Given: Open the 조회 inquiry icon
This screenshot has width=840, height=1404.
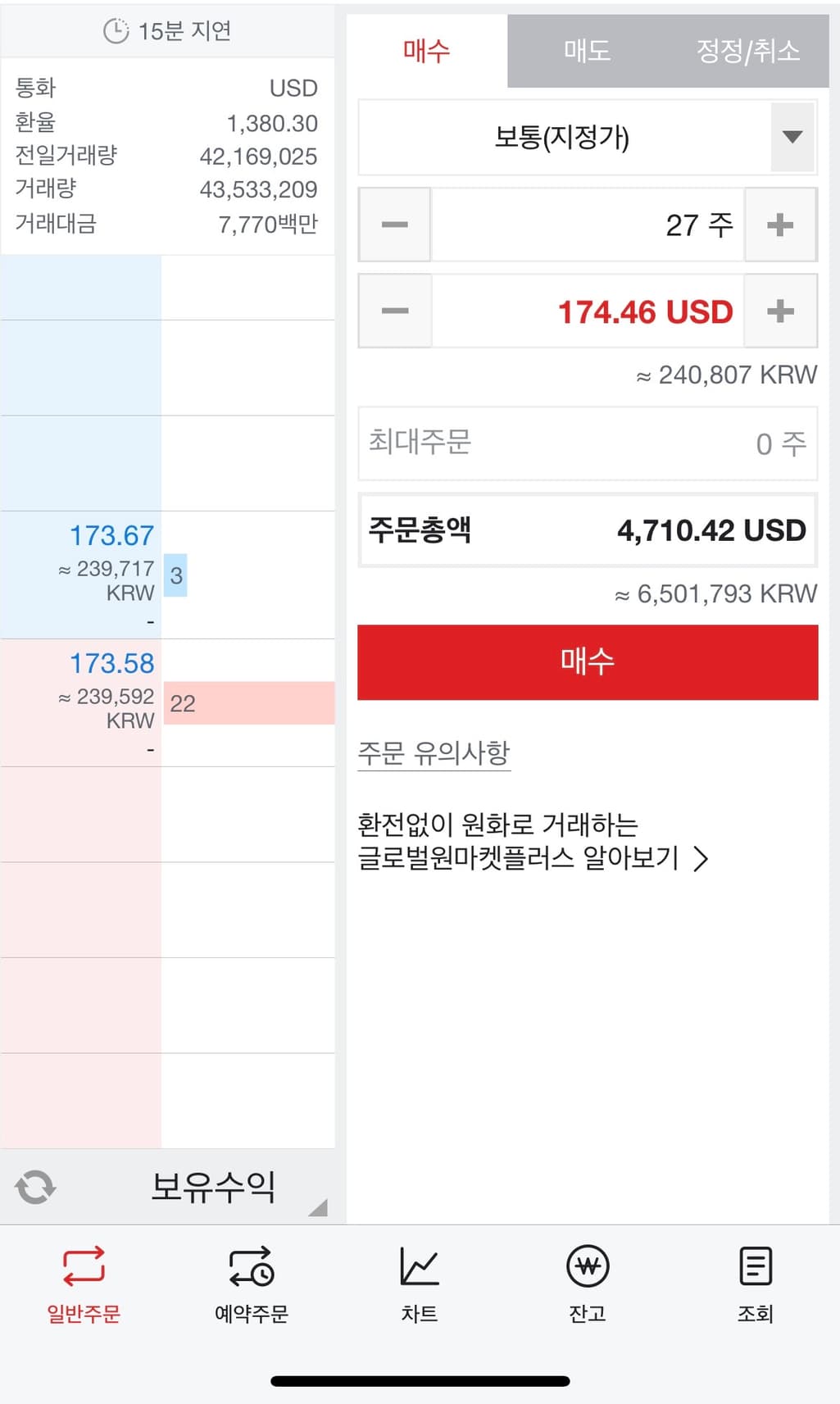Looking at the screenshot, I should [755, 1266].
